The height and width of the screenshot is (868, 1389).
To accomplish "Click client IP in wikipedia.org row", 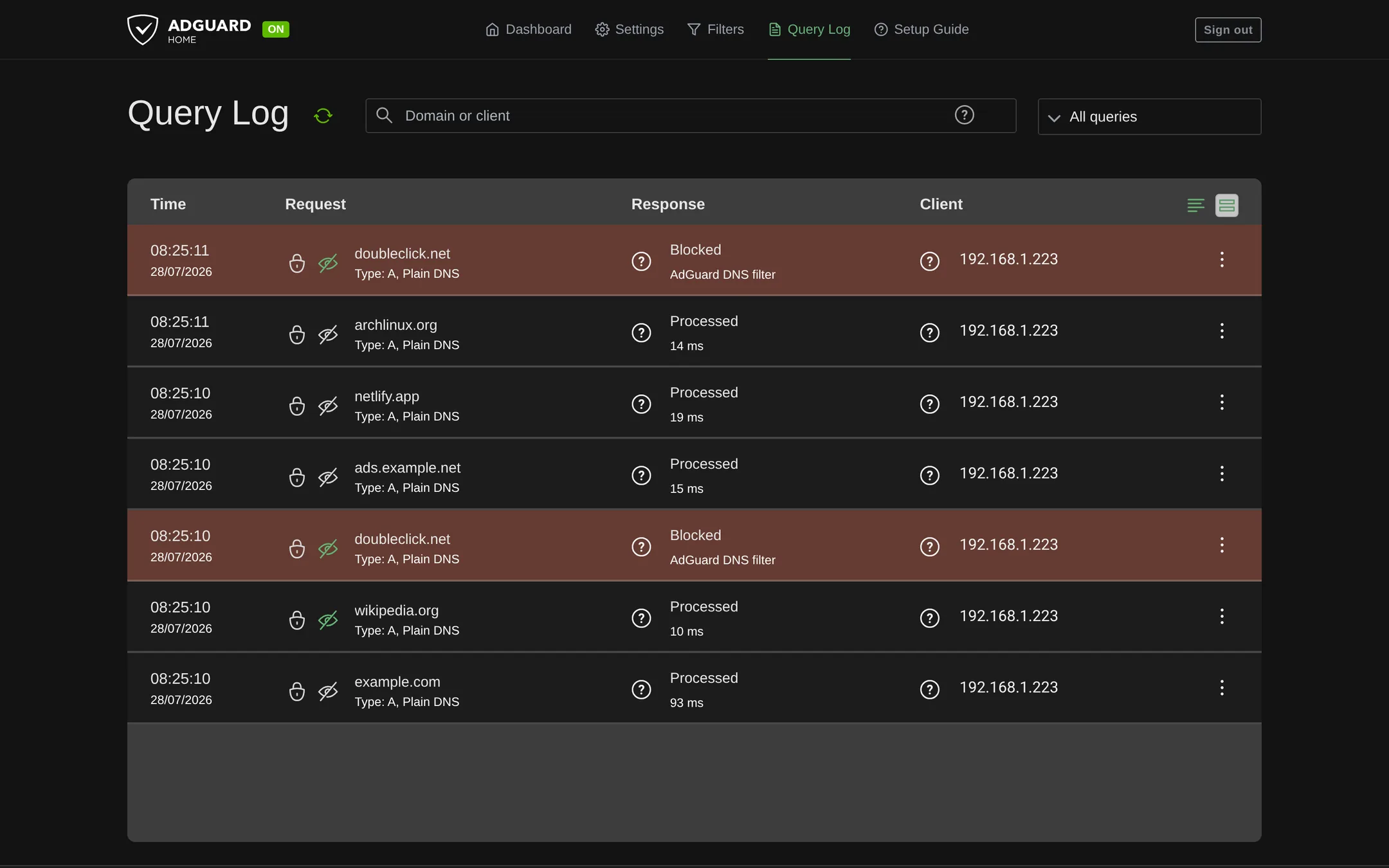I will 1008,616.
